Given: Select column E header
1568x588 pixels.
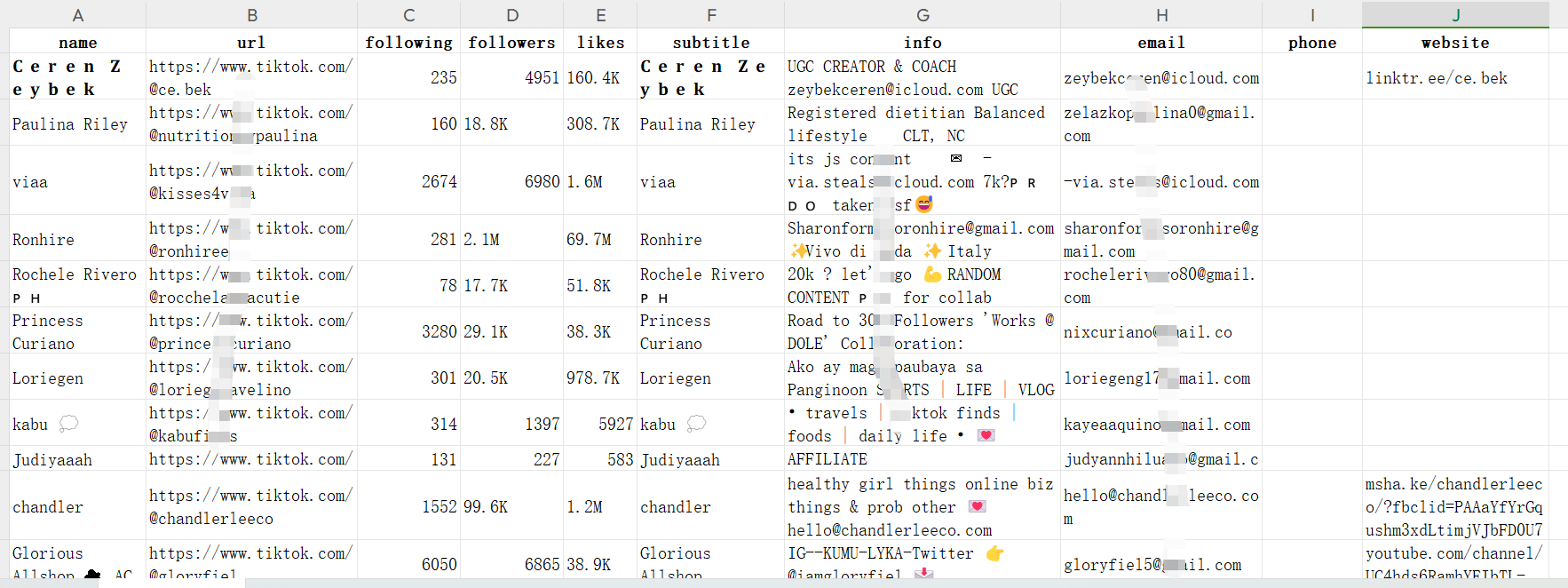Looking at the screenshot, I should (601, 15).
